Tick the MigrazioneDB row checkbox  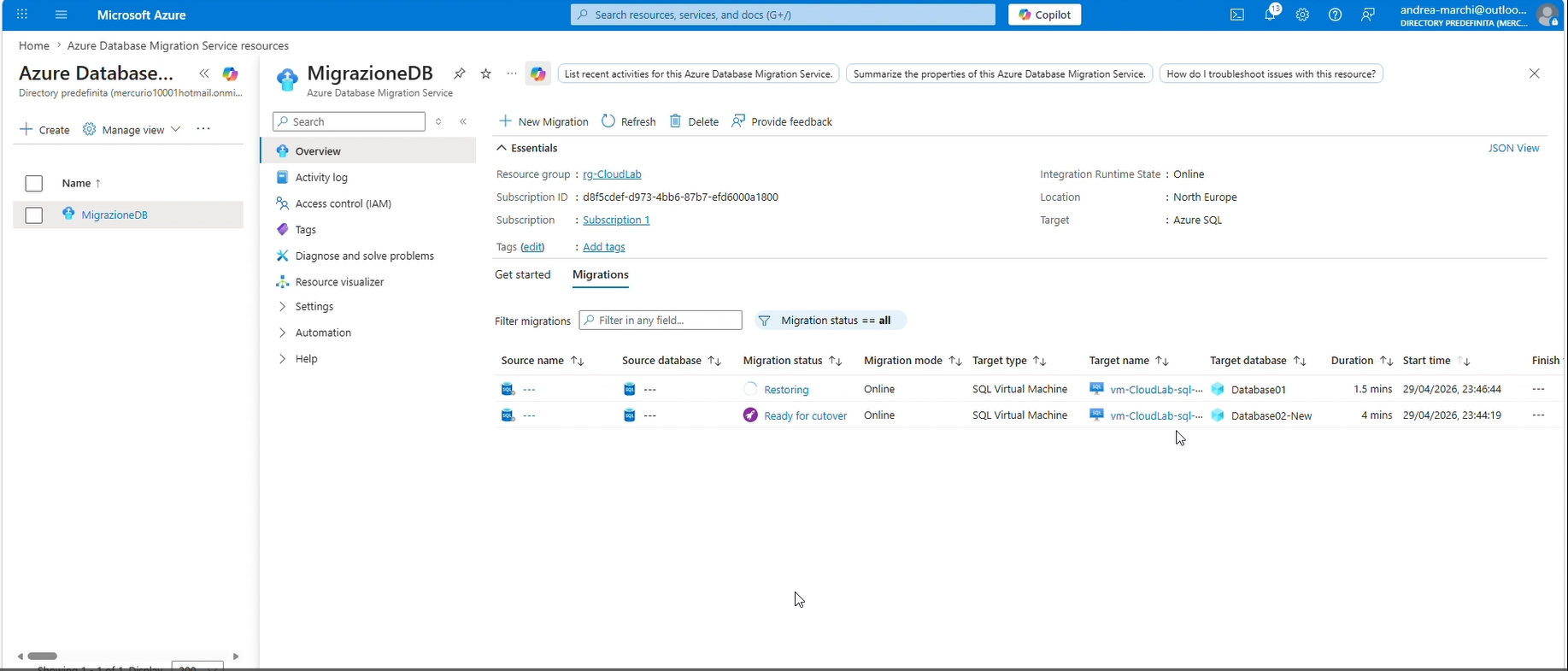point(34,215)
